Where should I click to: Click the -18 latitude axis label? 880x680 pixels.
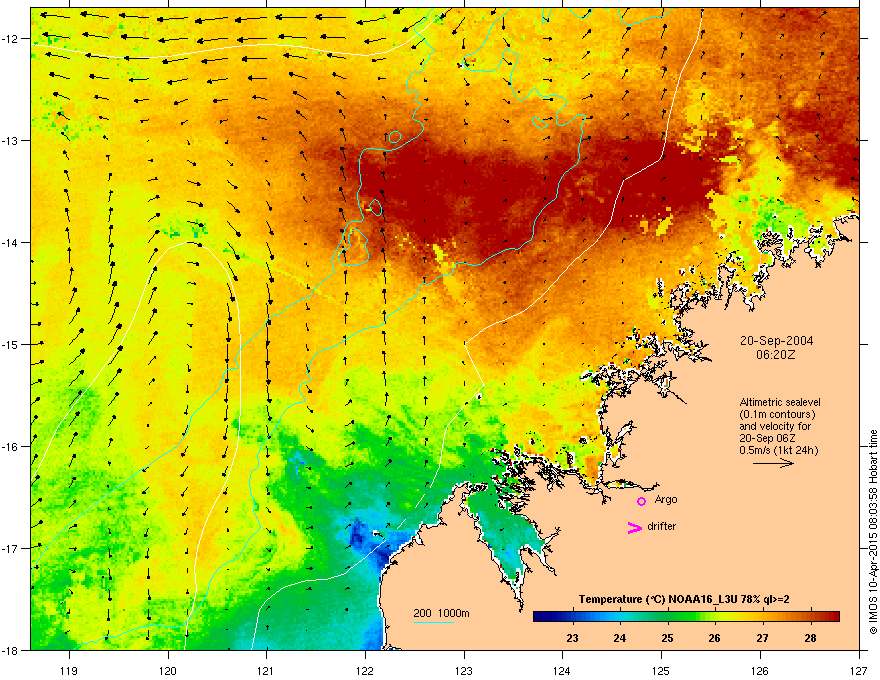coord(9,650)
